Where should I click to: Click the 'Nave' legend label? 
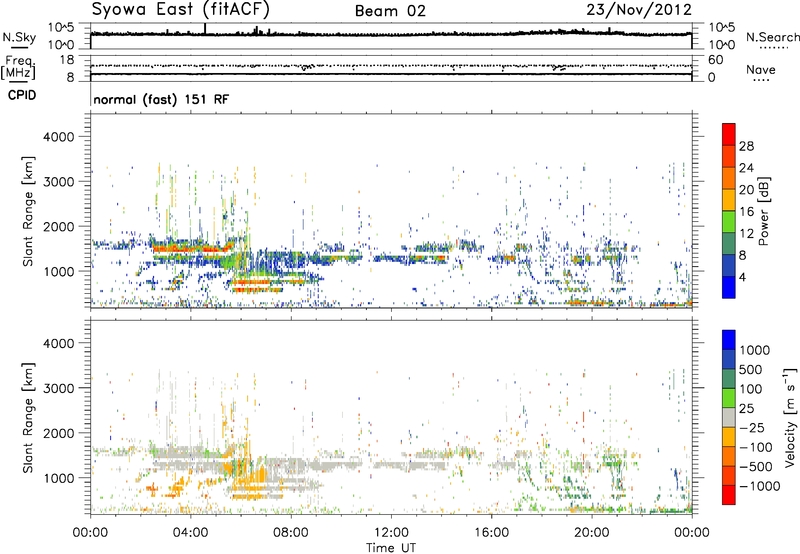click(761, 69)
